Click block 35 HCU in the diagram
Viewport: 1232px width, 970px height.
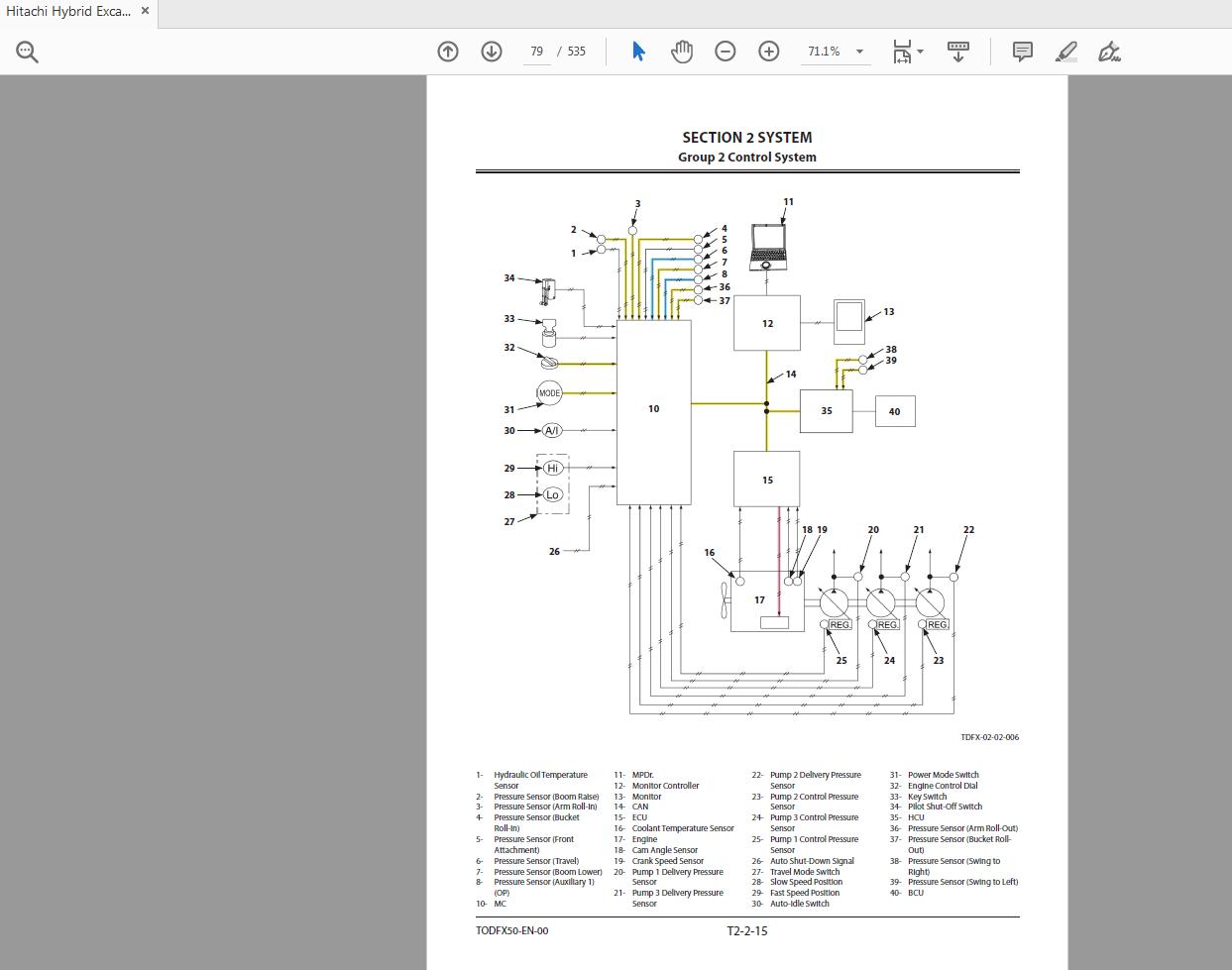click(x=827, y=410)
